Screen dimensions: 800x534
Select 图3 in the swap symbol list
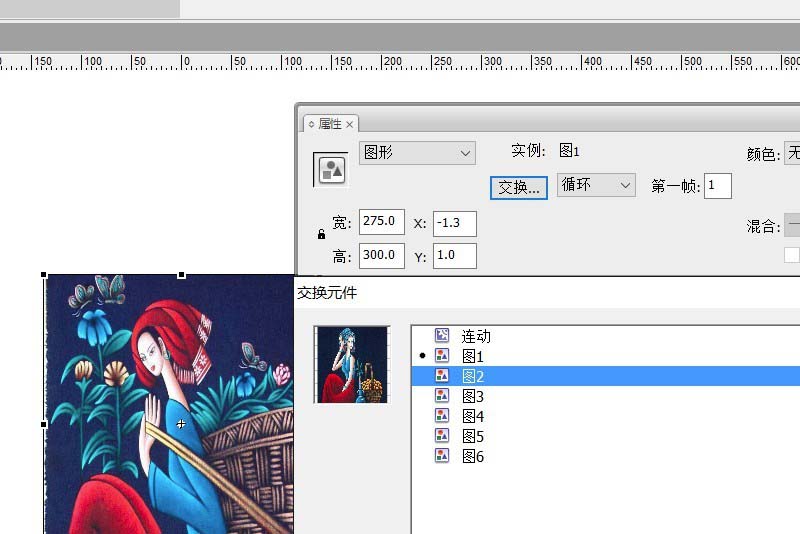click(606, 396)
